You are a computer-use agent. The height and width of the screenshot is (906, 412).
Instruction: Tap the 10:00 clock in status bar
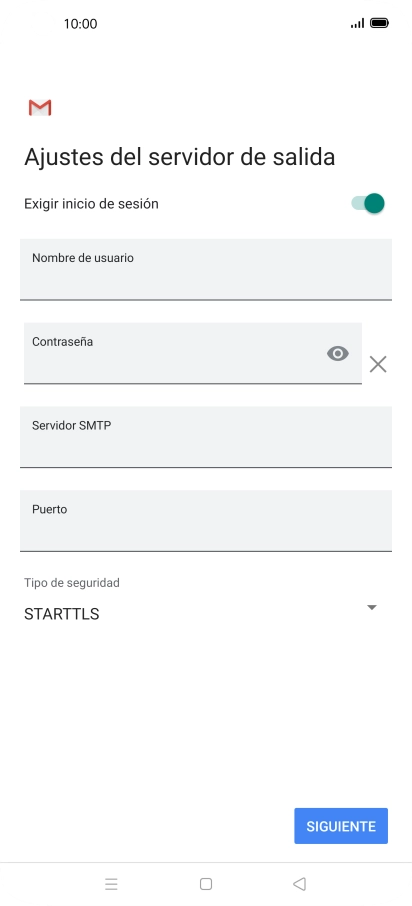(x=80, y=24)
